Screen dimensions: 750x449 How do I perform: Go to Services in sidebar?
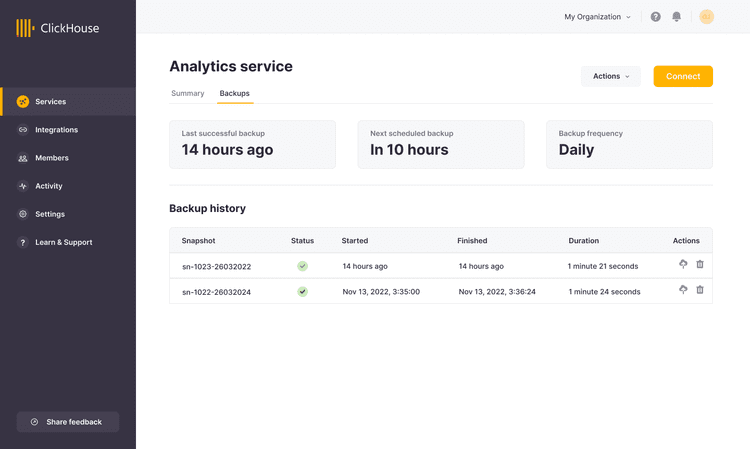pos(68,101)
